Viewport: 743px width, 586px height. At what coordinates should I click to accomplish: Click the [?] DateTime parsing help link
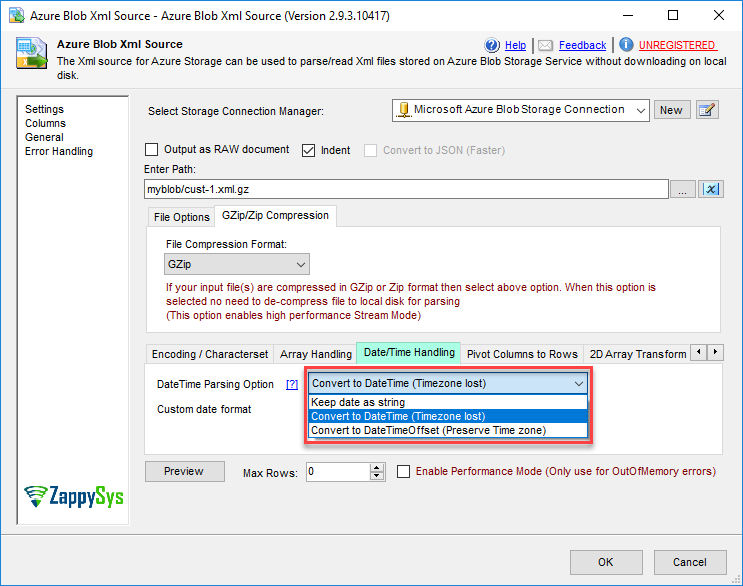click(x=292, y=384)
